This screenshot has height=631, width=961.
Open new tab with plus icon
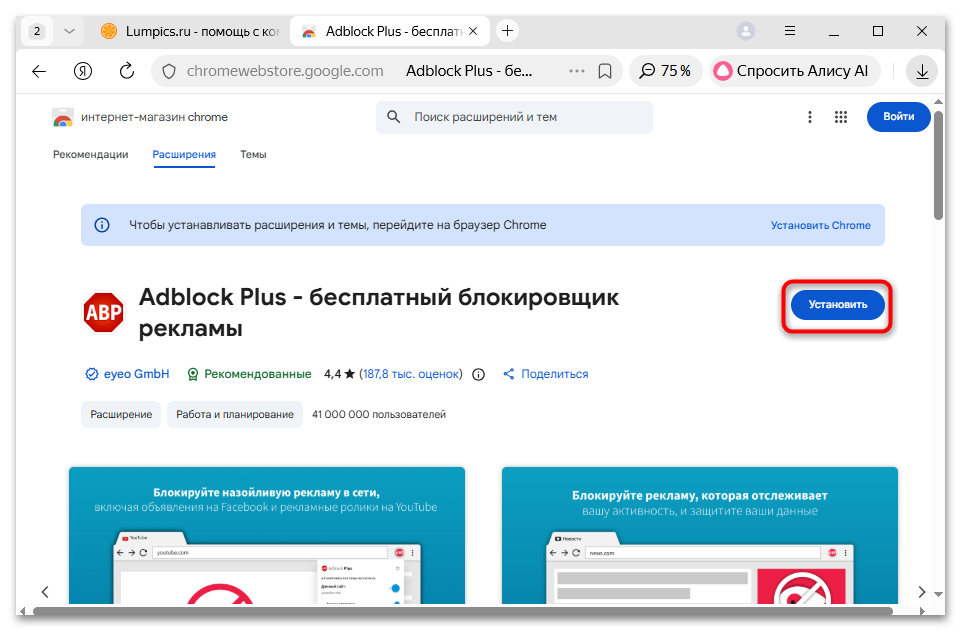[x=507, y=31]
